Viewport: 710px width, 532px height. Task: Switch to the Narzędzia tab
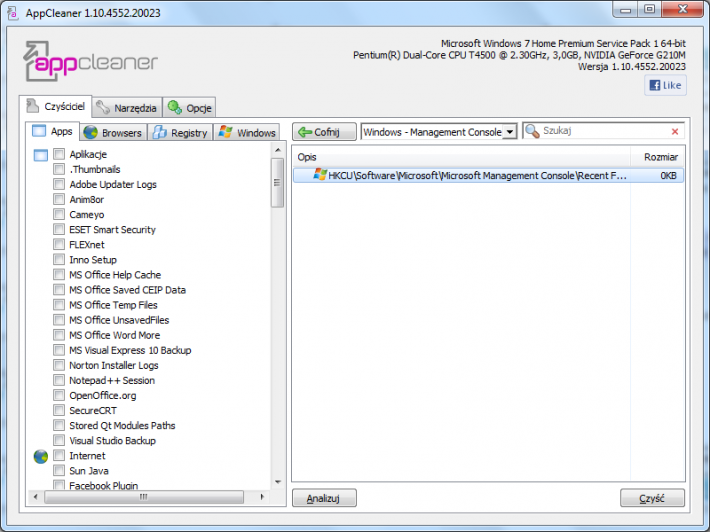click(127, 108)
